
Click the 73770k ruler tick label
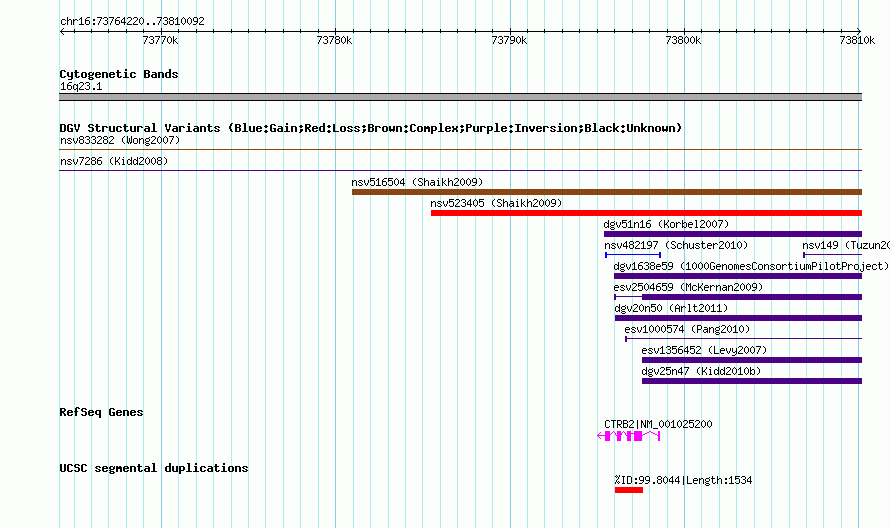point(160,40)
